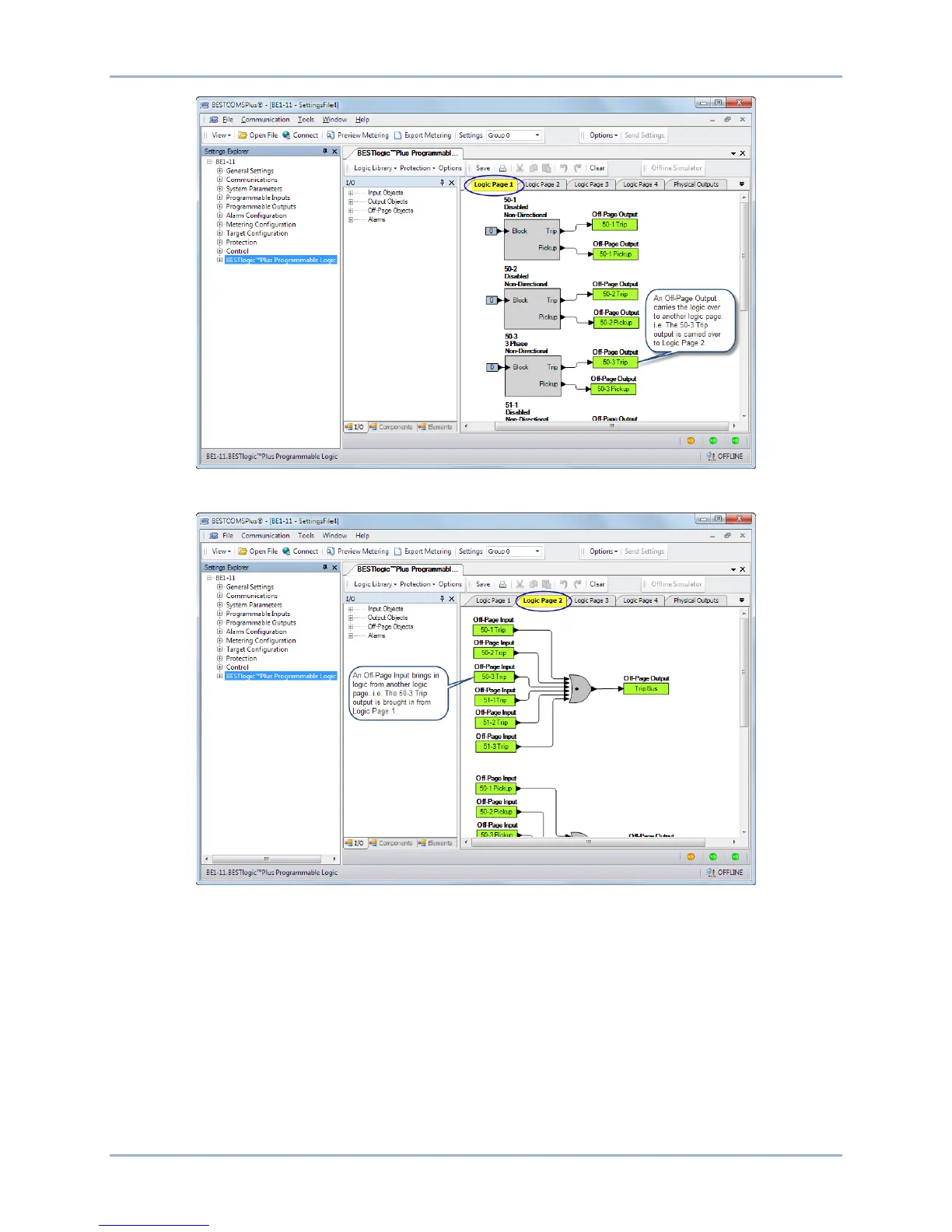Select Metering Configuration in lower window Settings Explorer

coord(261,641)
